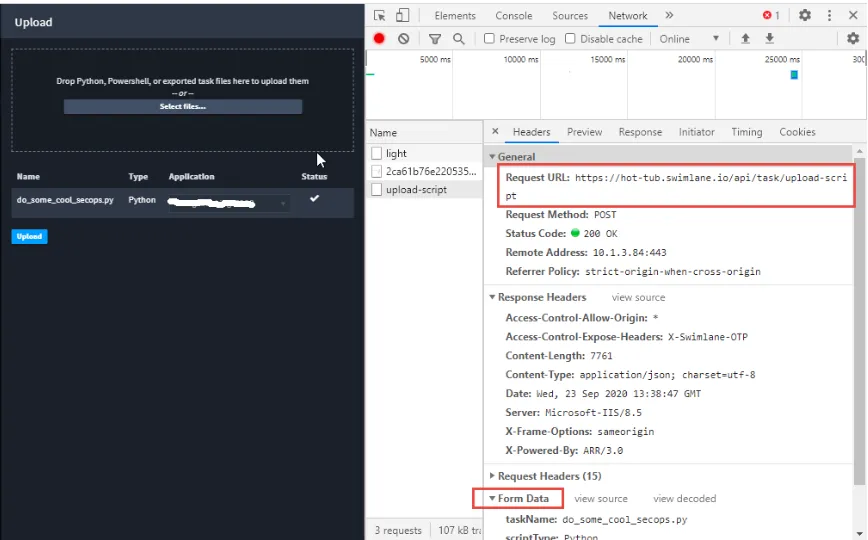Open DevTools settings gear at top
This screenshot has width=868, height=540.
click(x=805, y=16)
